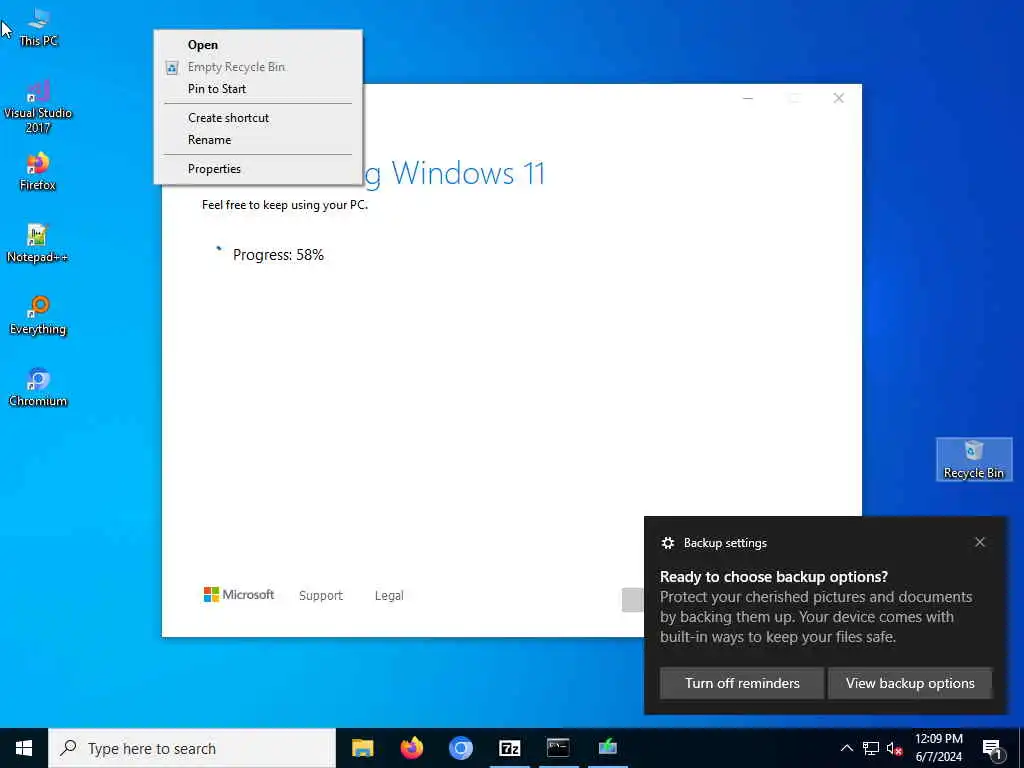Open the Windows Start menu
Screen dimensions: 1024x768
tap(24, 748)
